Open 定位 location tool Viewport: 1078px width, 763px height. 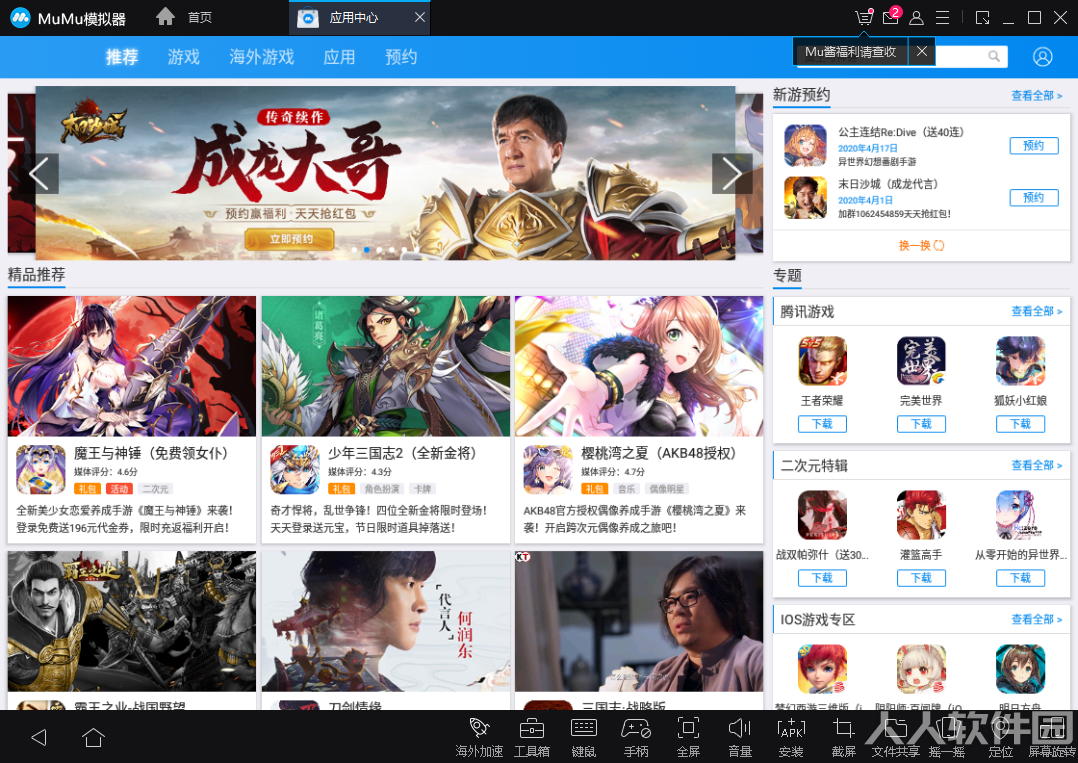pos(1000,737)
